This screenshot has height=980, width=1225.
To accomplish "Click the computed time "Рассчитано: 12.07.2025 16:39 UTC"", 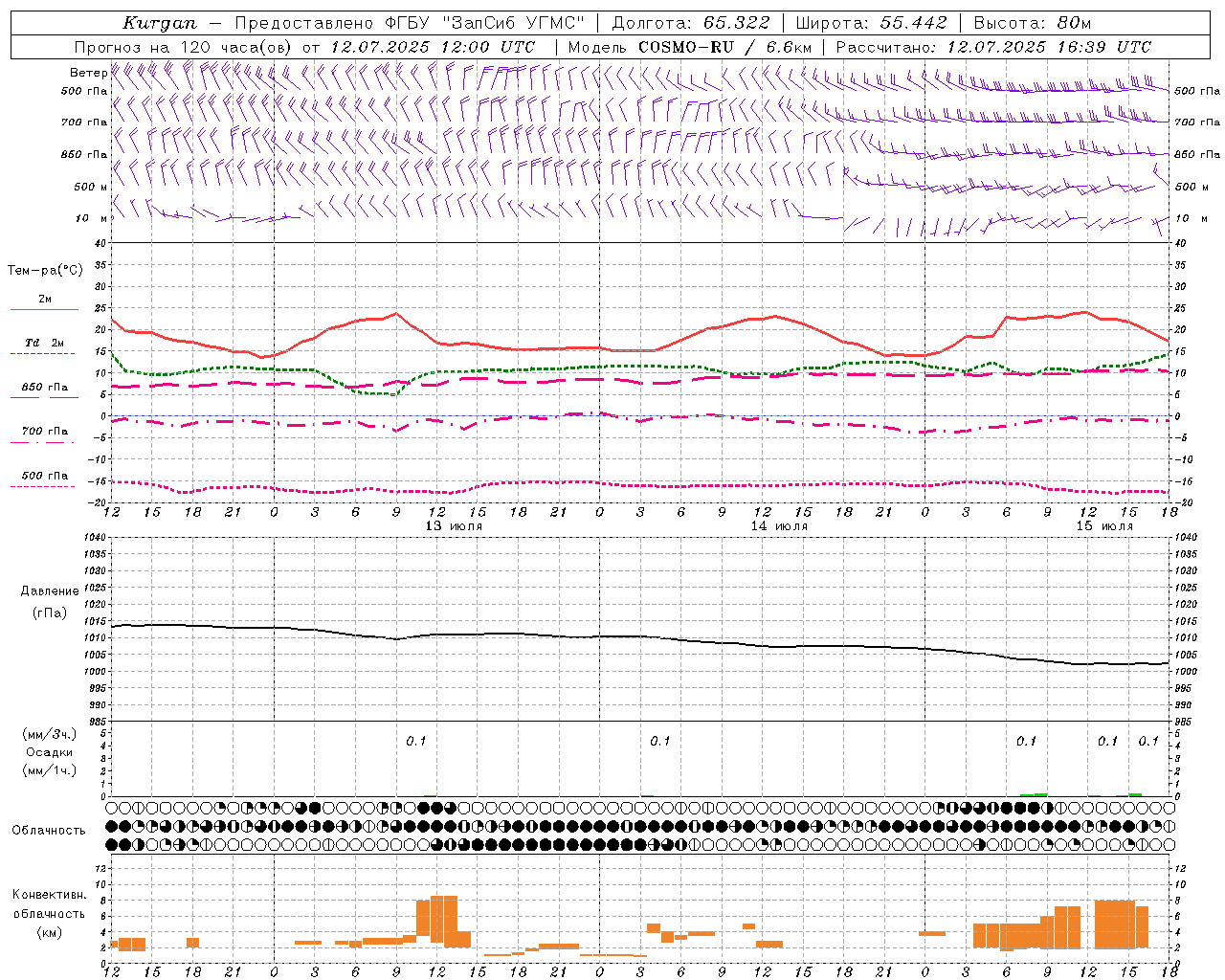I will [993, 47].
